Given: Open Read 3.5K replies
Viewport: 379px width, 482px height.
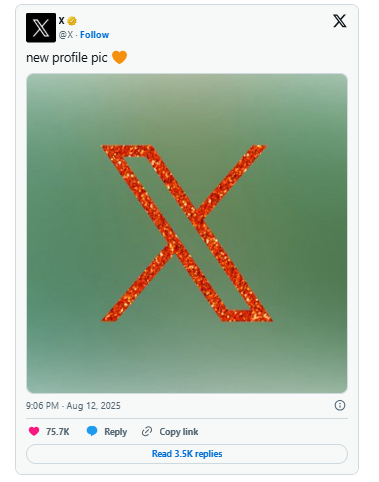Looking at the screenshot, I should (x=187, y=454).
